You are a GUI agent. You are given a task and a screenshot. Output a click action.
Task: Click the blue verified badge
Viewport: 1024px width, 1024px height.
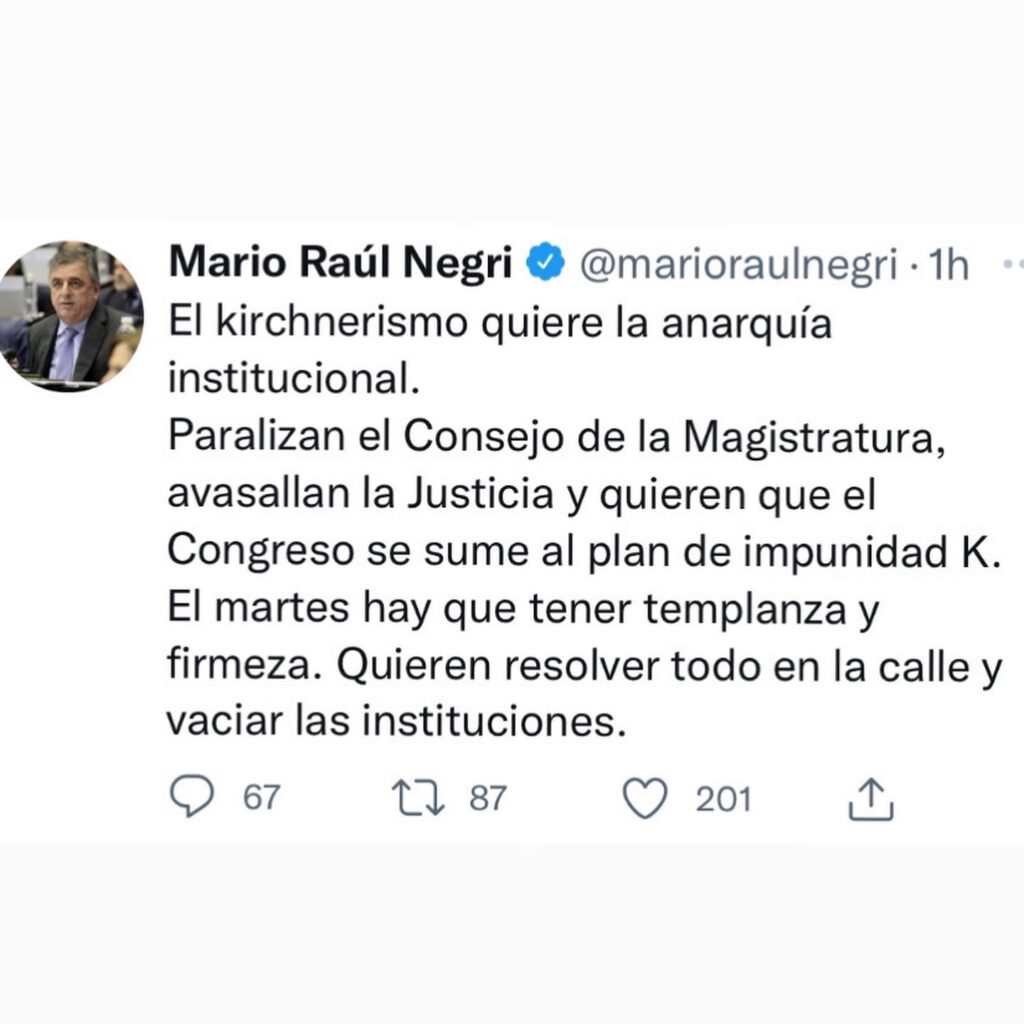tap(545, 262)
